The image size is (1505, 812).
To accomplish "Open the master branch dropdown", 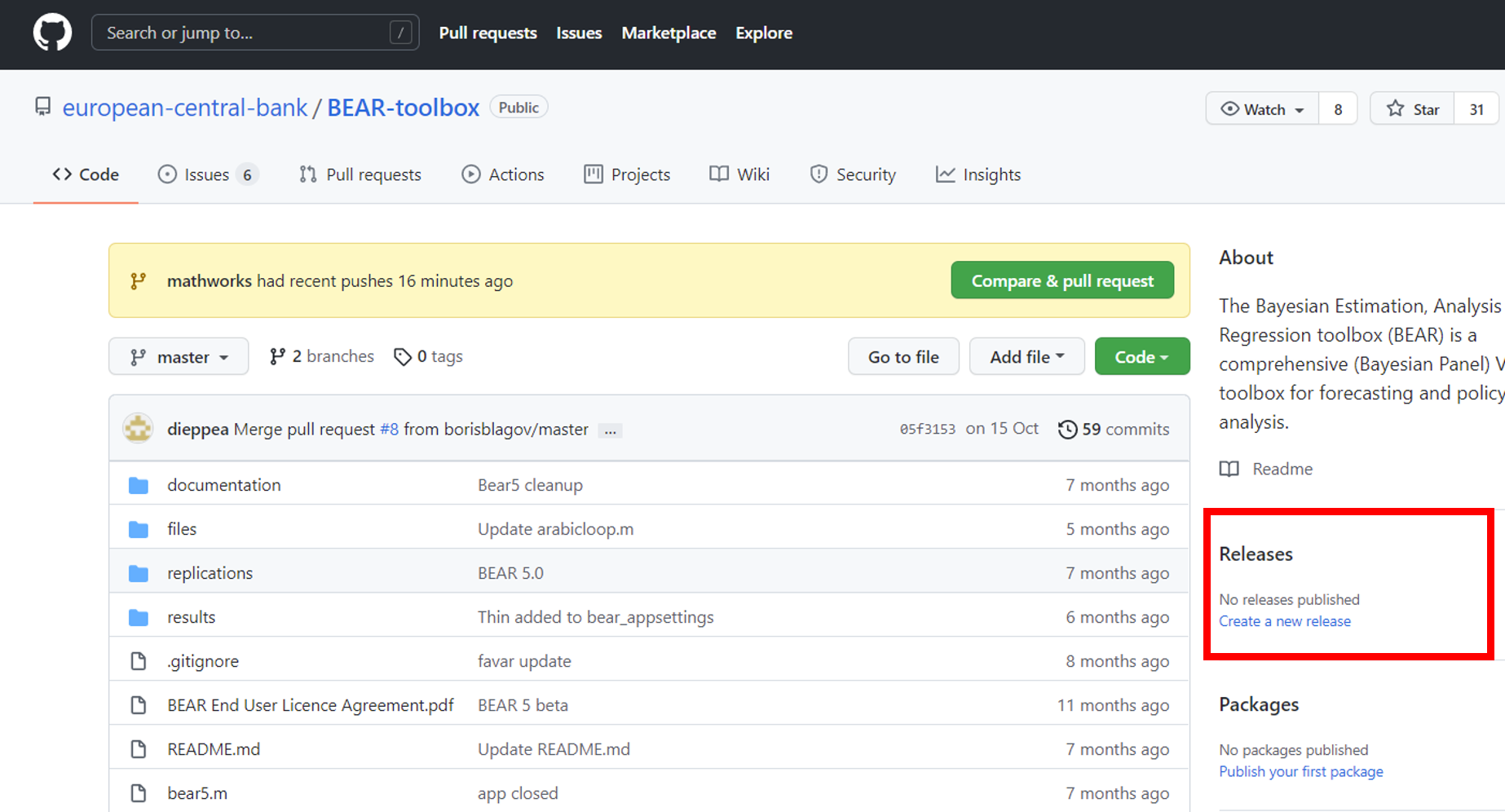I will click(x=179, y=356).
